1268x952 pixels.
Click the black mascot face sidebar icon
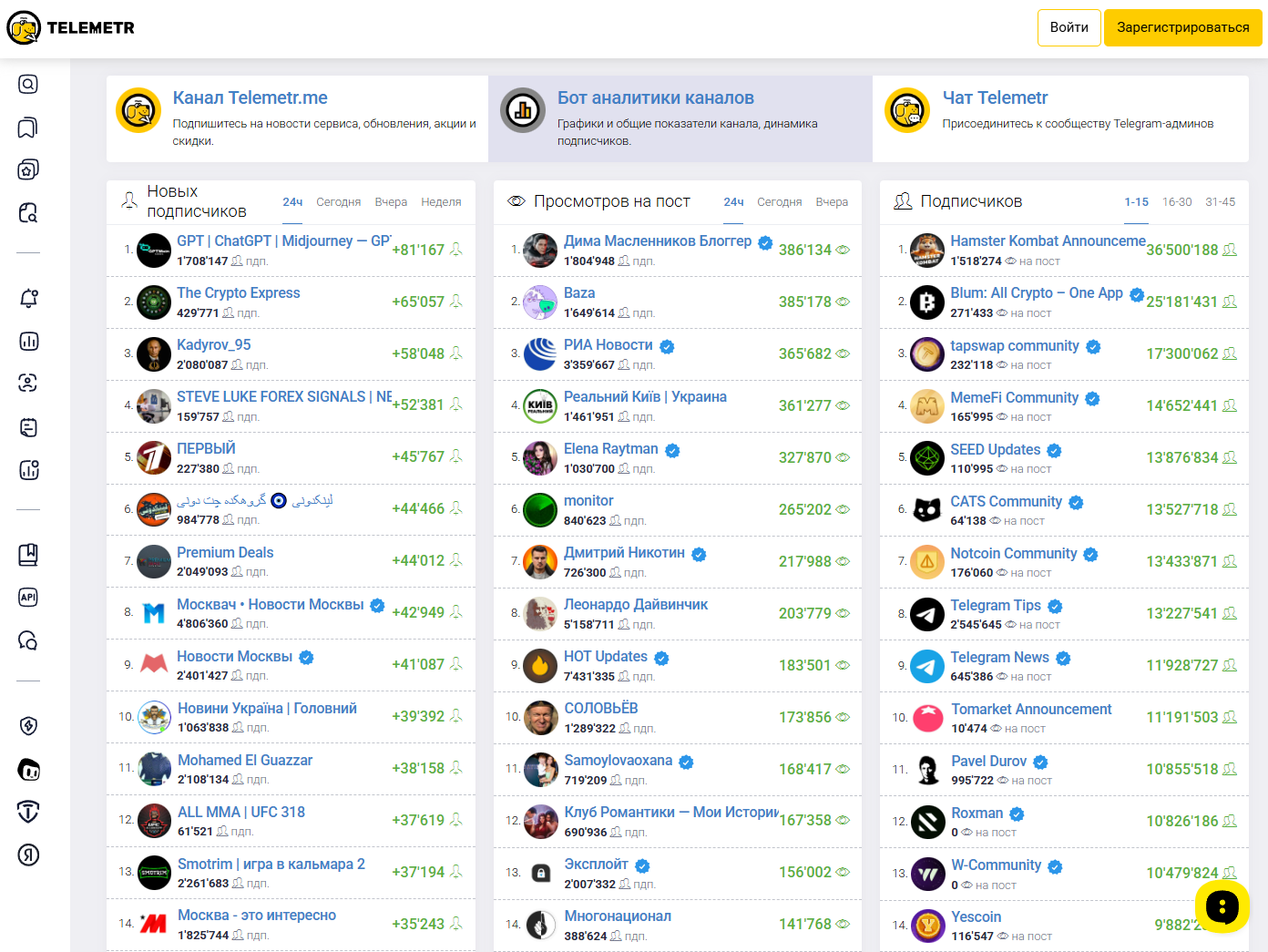[28, 770]
